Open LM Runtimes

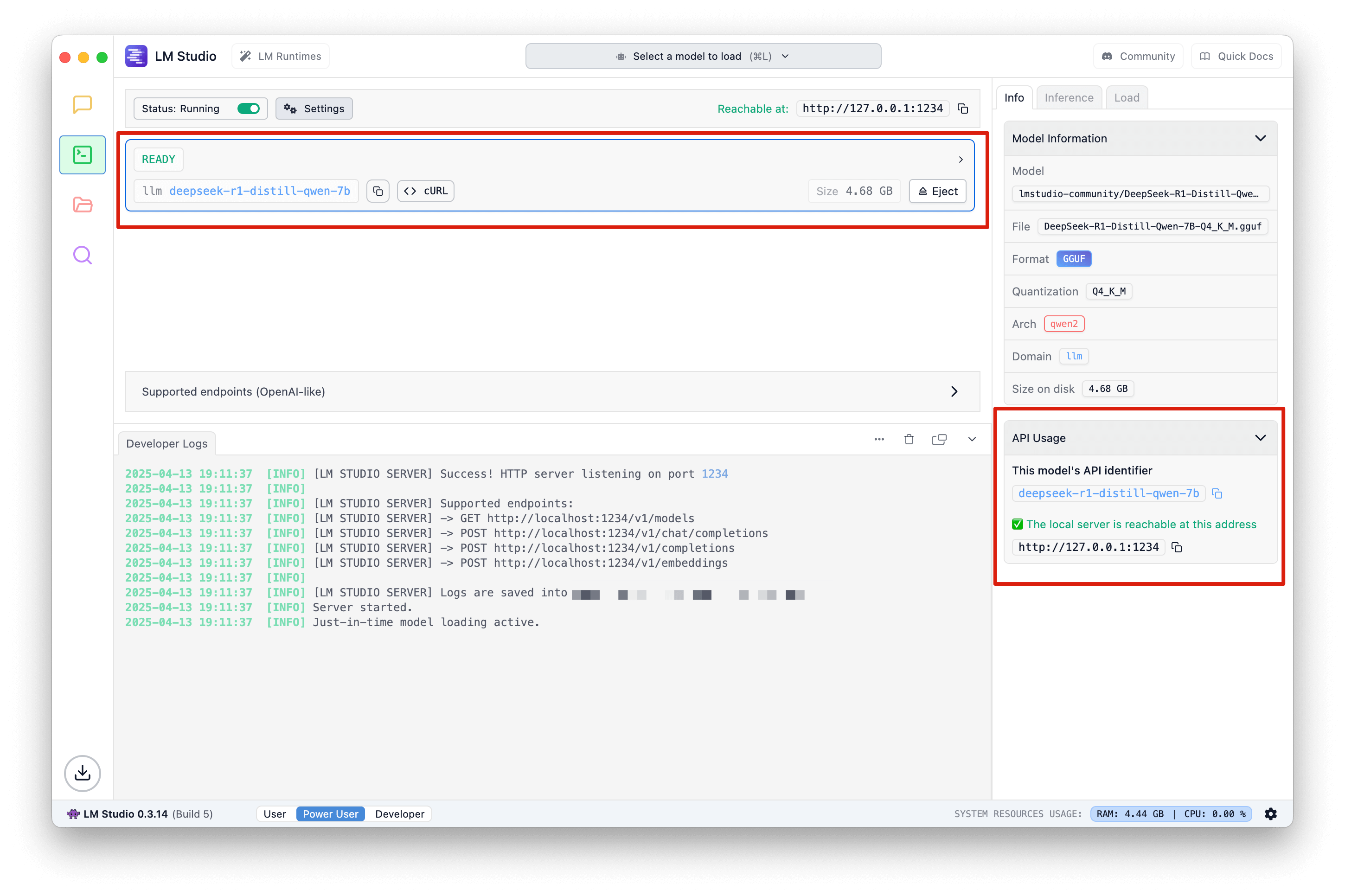(280, 56)
